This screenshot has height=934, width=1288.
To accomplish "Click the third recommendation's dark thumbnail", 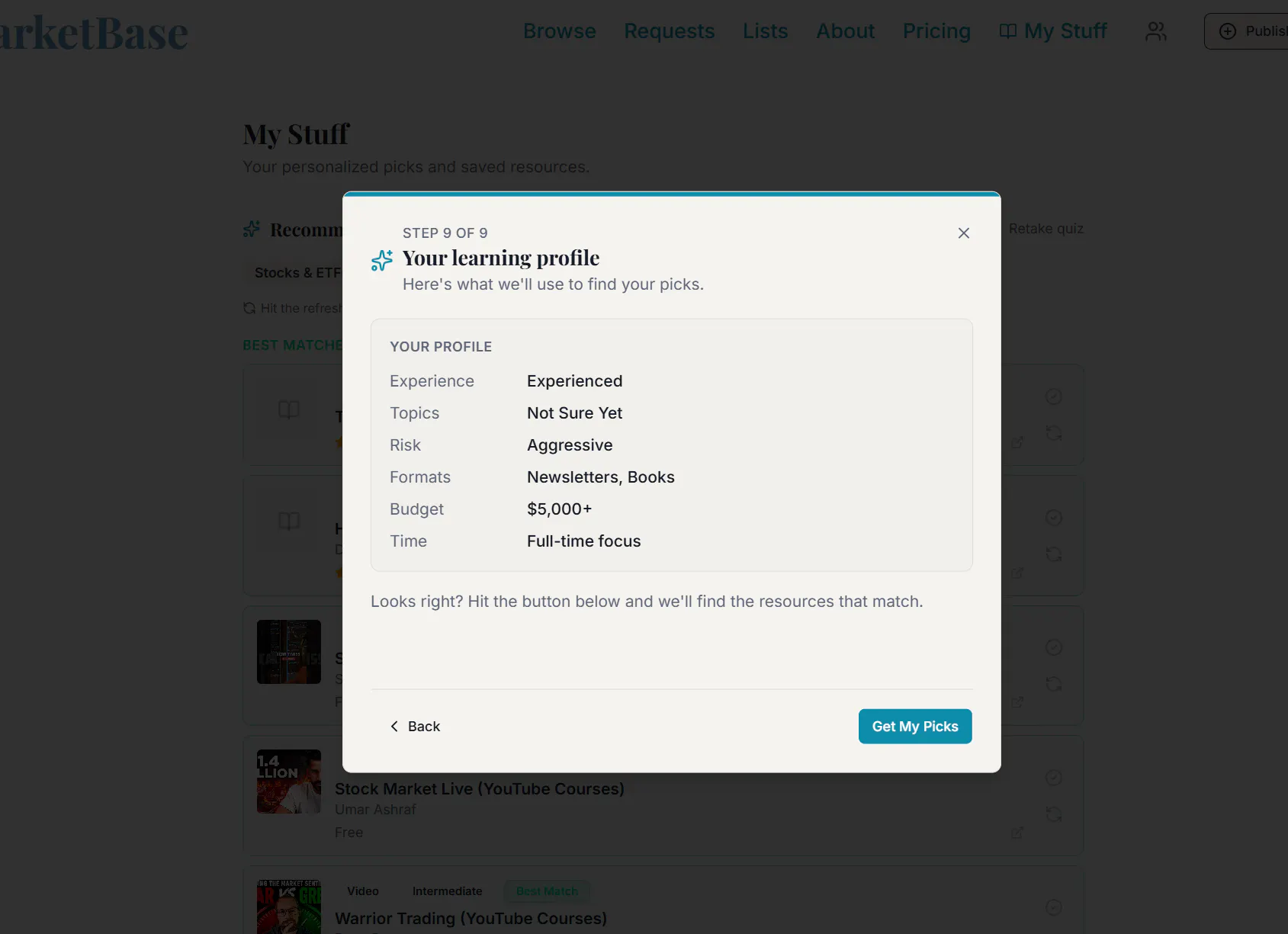I will tap(289, 652).
